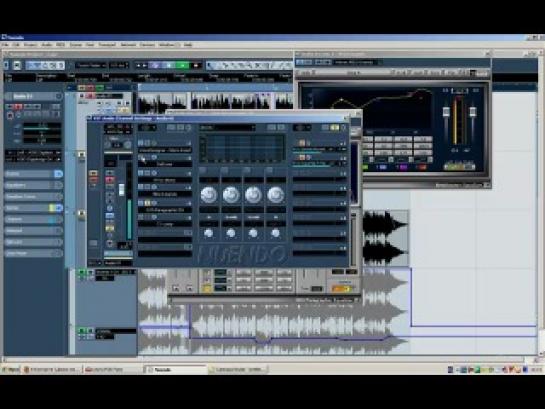This screenshot has height=409, width=545.
Task: Click the blue band button in EQ plugin
Action: 382,167
